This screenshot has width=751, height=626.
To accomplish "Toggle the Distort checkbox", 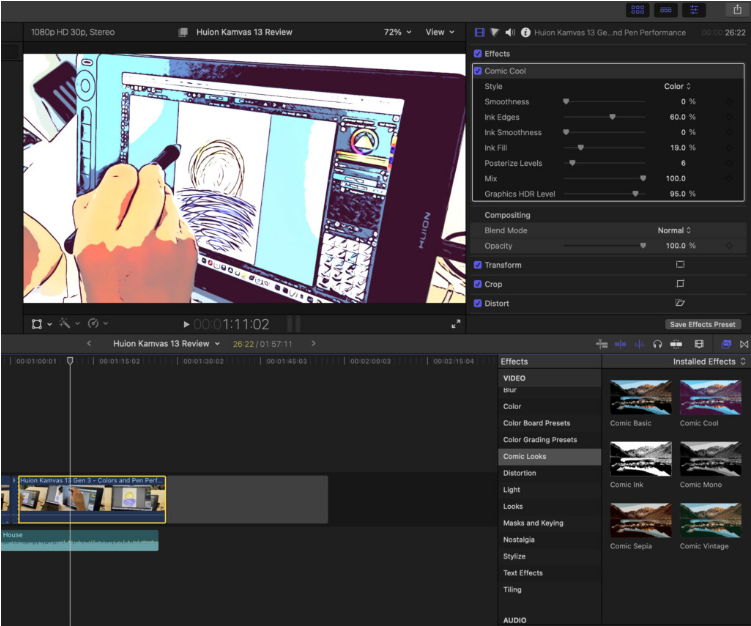I will pos(478,303).
